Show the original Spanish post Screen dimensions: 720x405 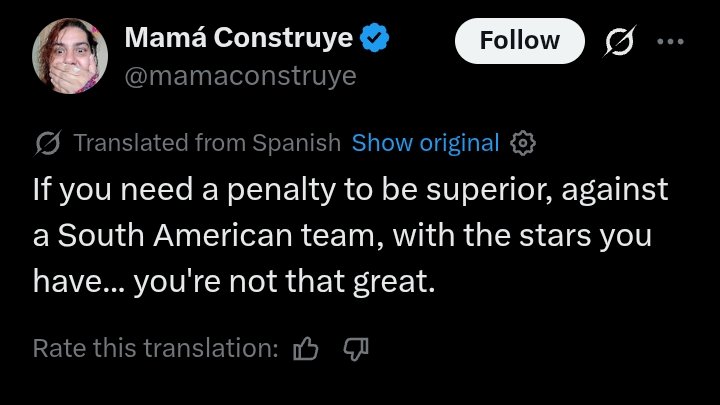click(x=425, y=143)
